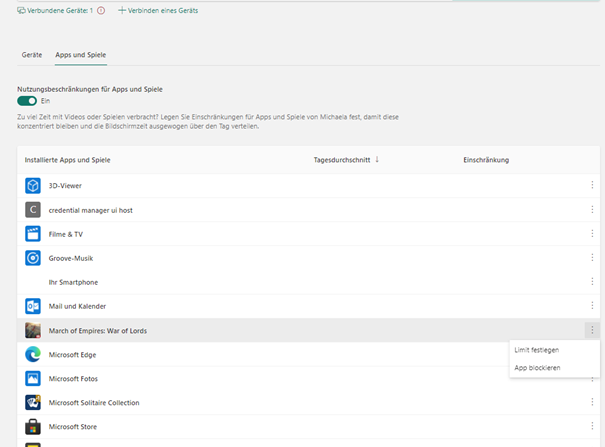Click Verbinden eines Geräts link
The height and width of the screenshot is (447, 605).
[x=158, y=10]
